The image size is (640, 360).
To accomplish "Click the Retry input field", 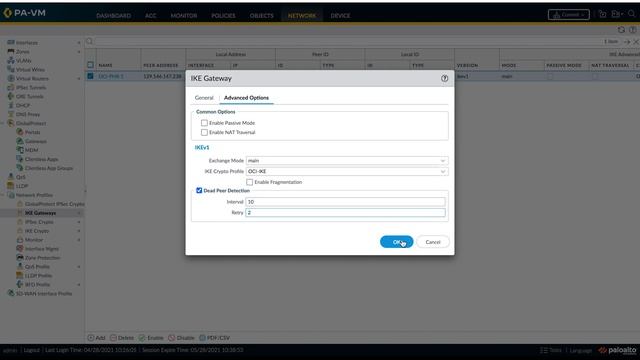I will tap(345, 213).
